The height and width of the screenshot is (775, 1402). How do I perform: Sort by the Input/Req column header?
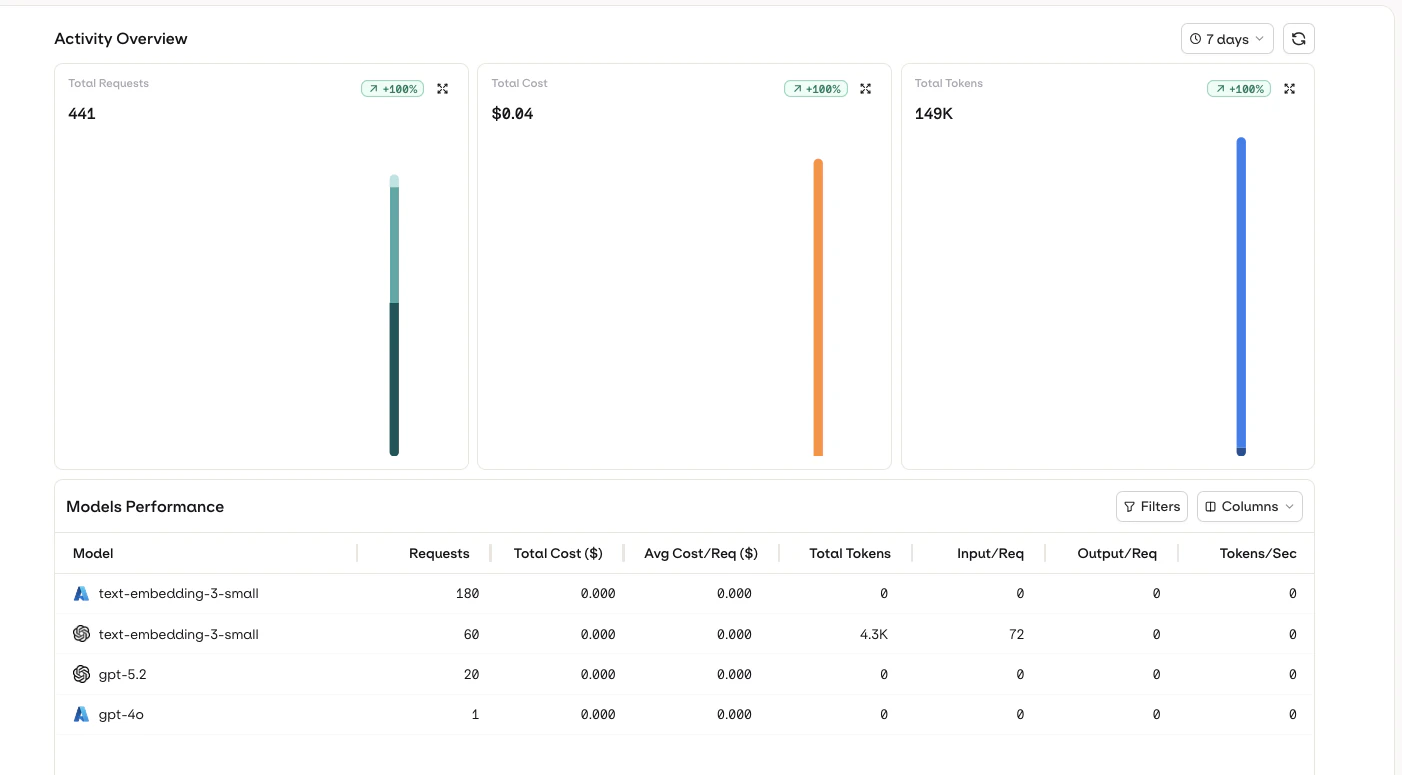tap(990, 554)
